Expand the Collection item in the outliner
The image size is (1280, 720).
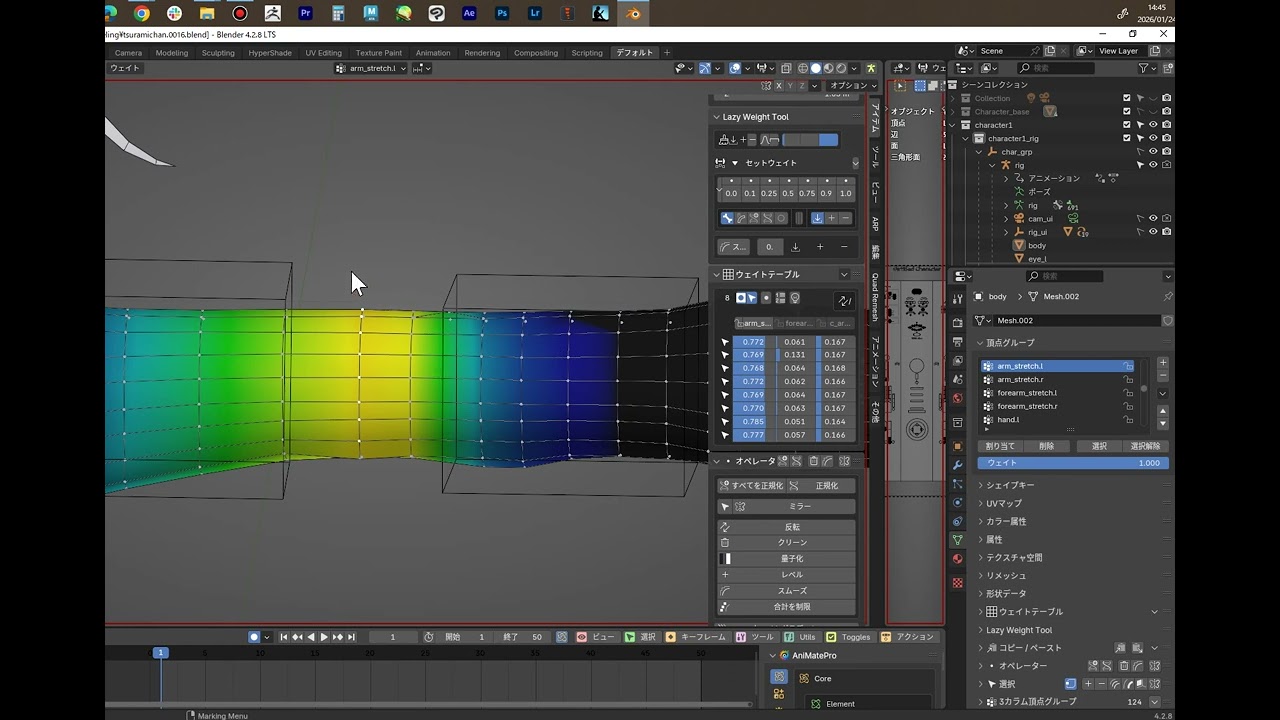(x=953, y=98)
